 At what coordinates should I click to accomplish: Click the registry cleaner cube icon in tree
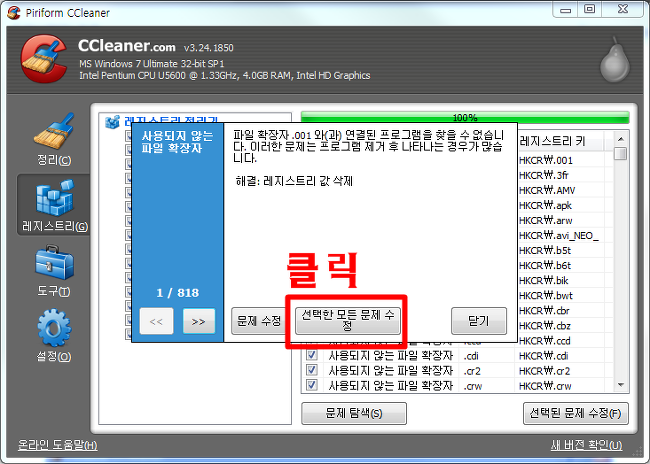coord(112,122)
